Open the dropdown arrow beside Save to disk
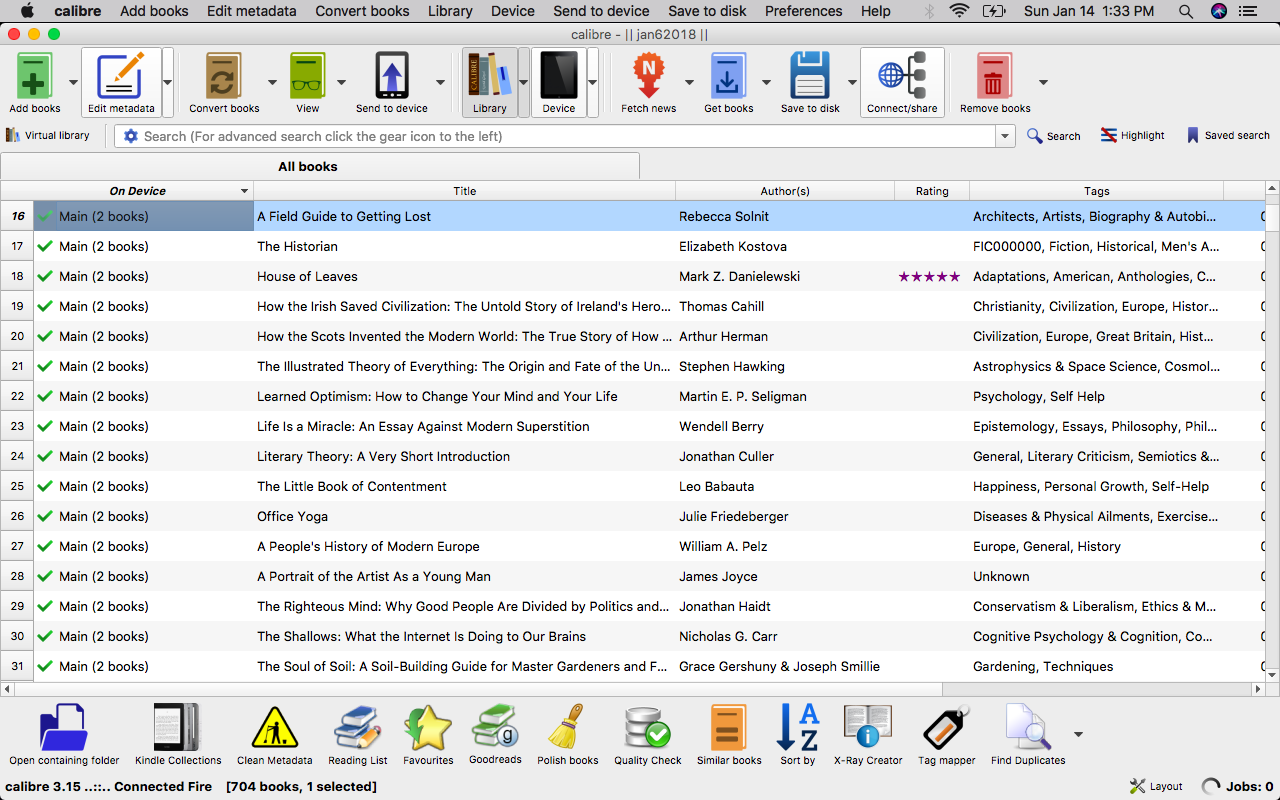The image size is (1280, 800). [x=852, y=83]
